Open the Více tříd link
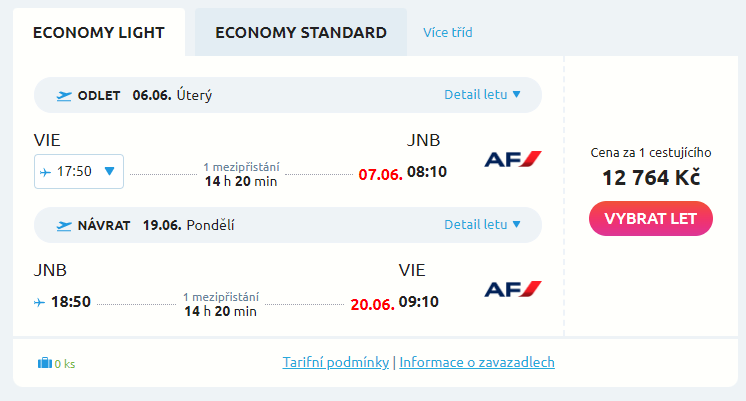Viewport: 746px width, 401px height. pos(447,32)
